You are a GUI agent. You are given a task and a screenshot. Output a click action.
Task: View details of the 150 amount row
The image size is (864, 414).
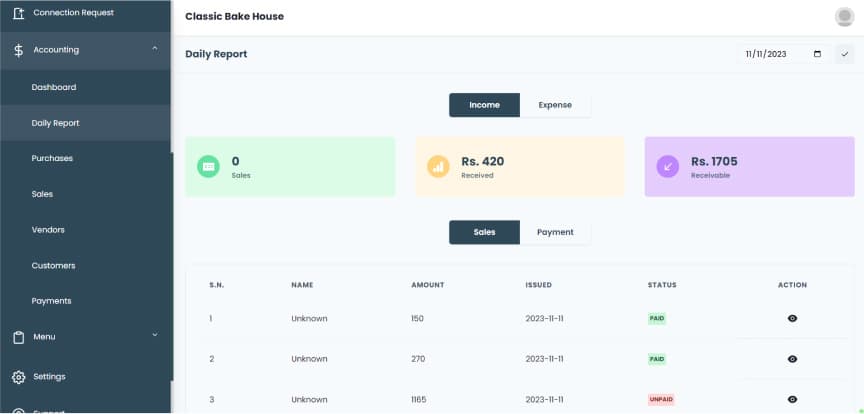[792, 318]
